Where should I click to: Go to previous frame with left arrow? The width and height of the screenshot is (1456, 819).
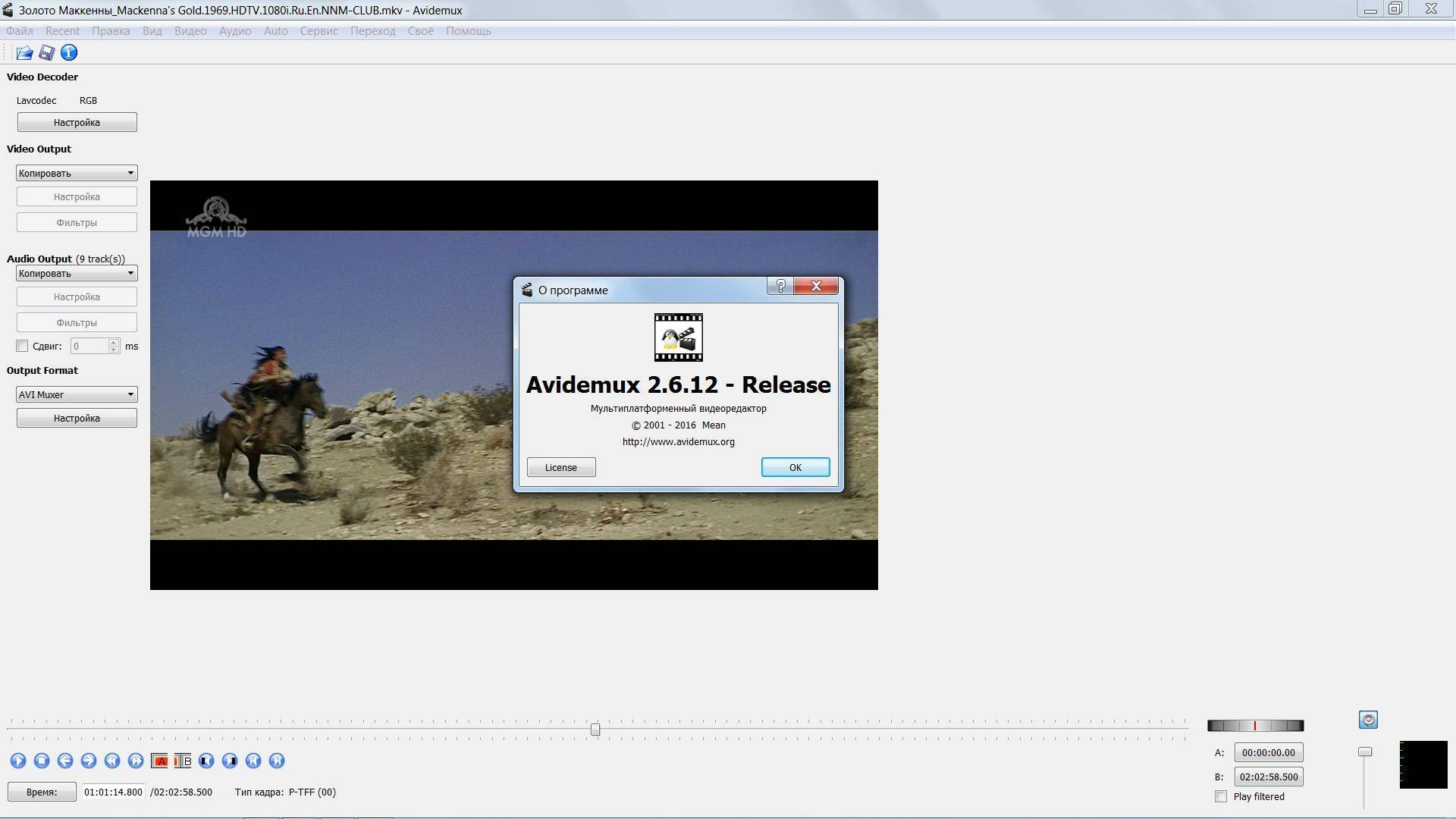(x=65, y=761)
